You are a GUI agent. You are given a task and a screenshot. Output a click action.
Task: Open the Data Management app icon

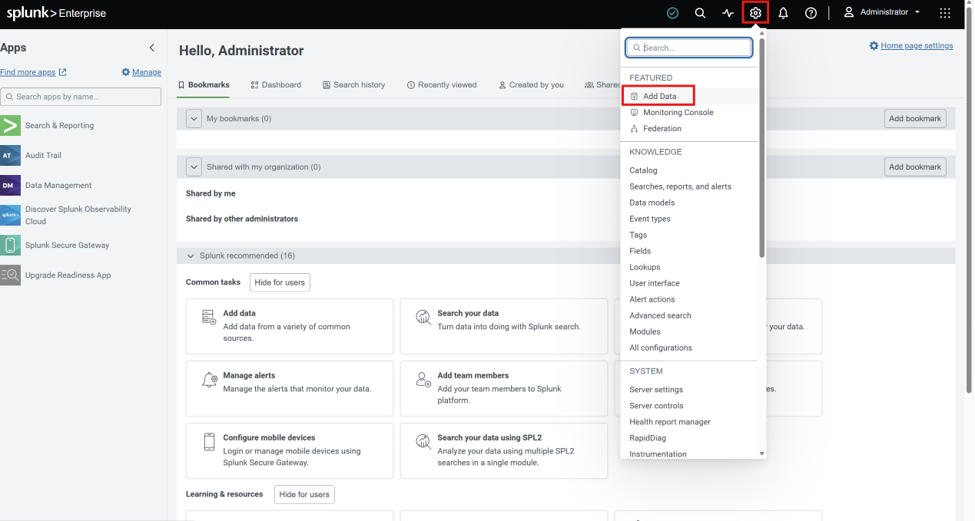[x=10, y=185]
